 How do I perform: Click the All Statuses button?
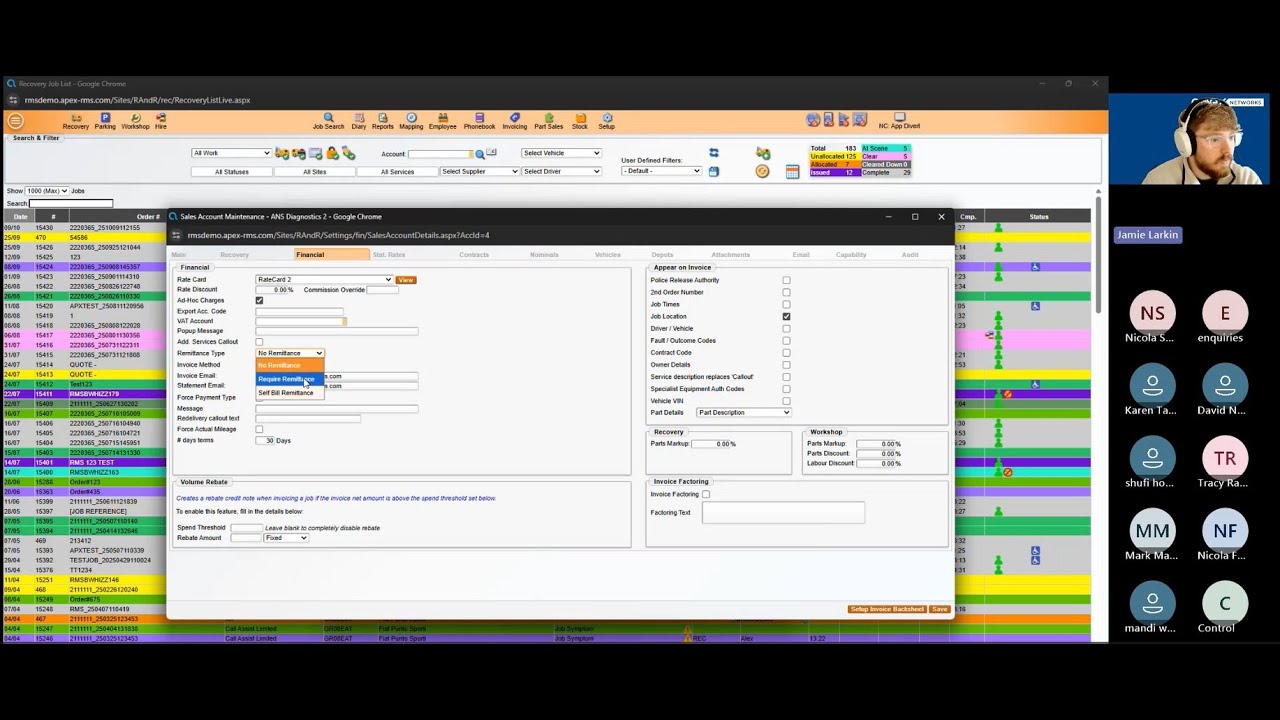point(231,172)
